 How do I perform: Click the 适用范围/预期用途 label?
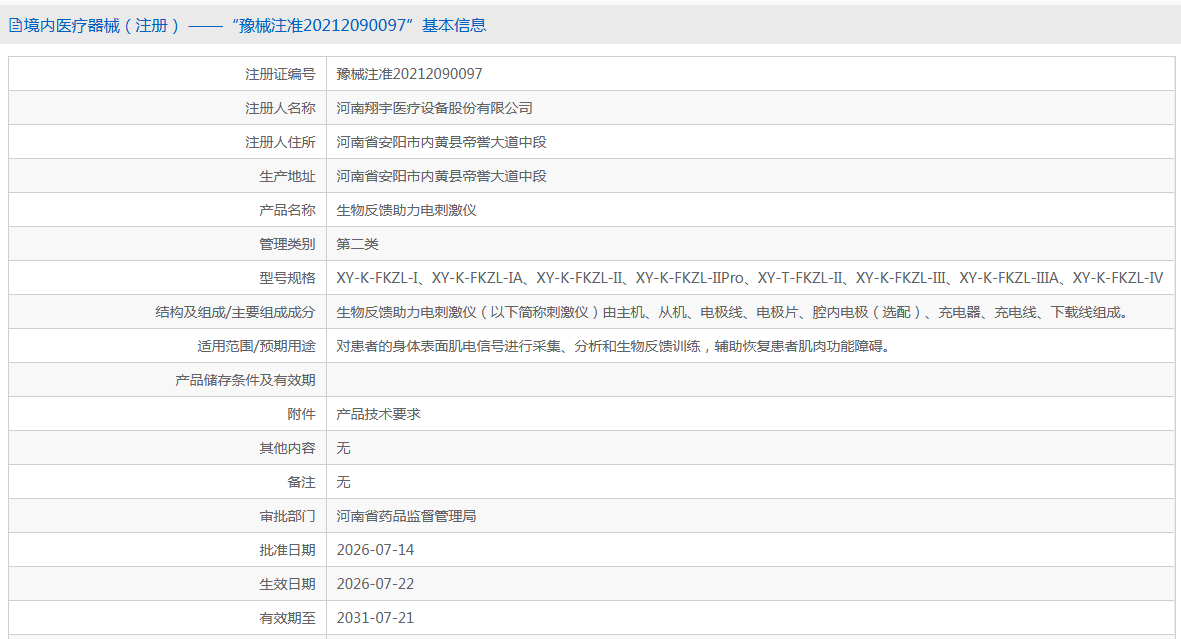pos(256,346)
